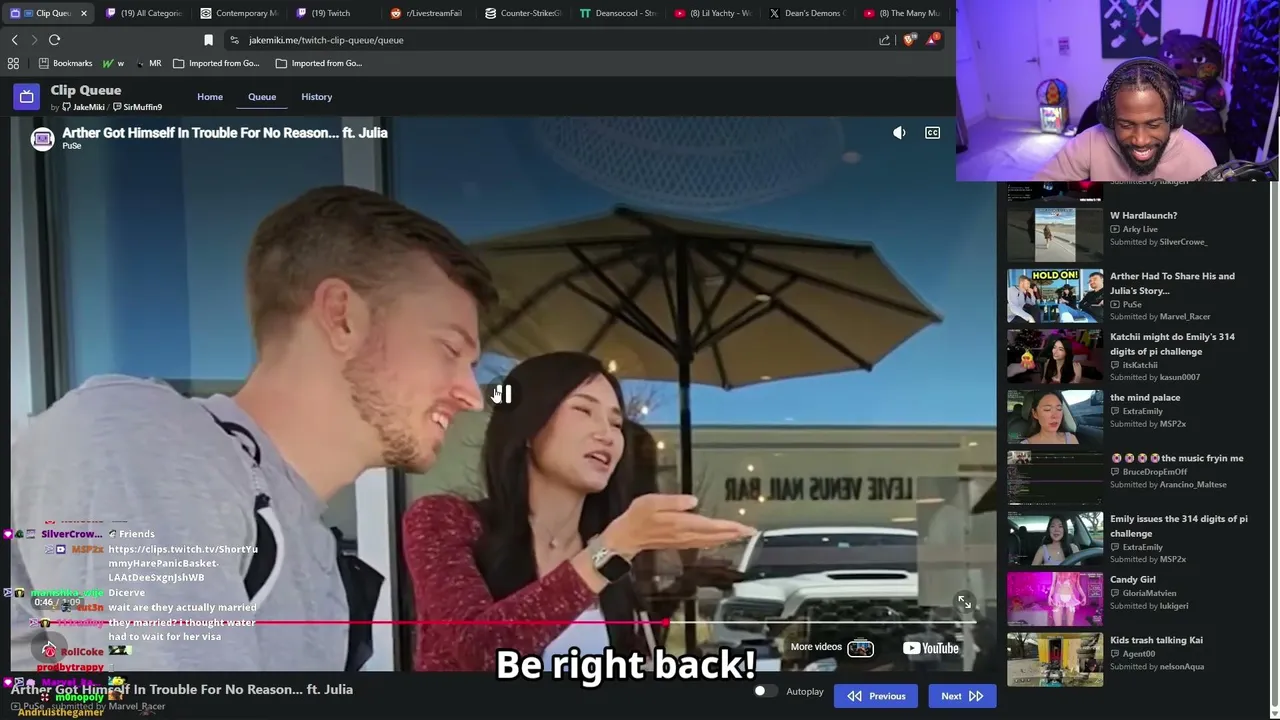Click submitter name 'Arancino_Maltese' in queue list
Image resolution: width=1280 pixels, height=720 pixels.
pos(1193,485)
